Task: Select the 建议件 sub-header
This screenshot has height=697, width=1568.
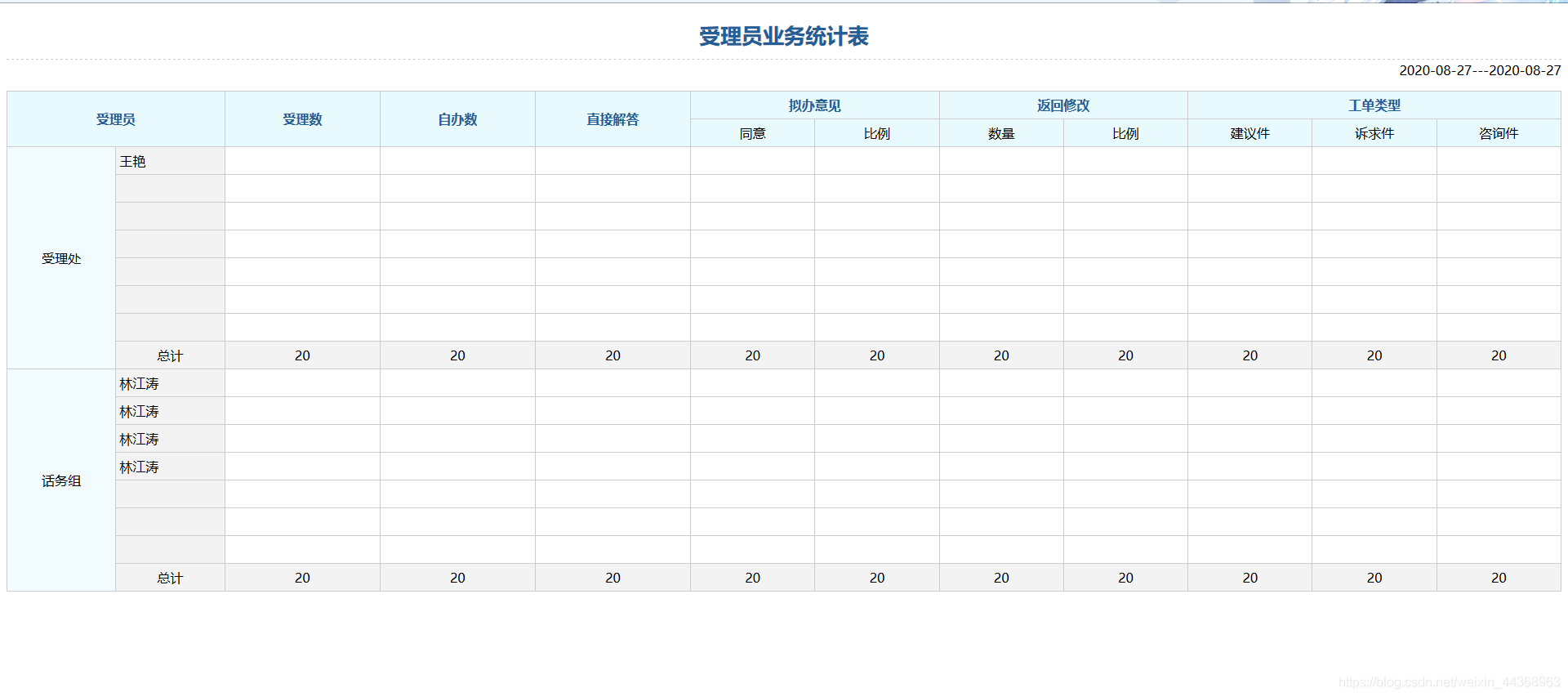Action: 1249,133
